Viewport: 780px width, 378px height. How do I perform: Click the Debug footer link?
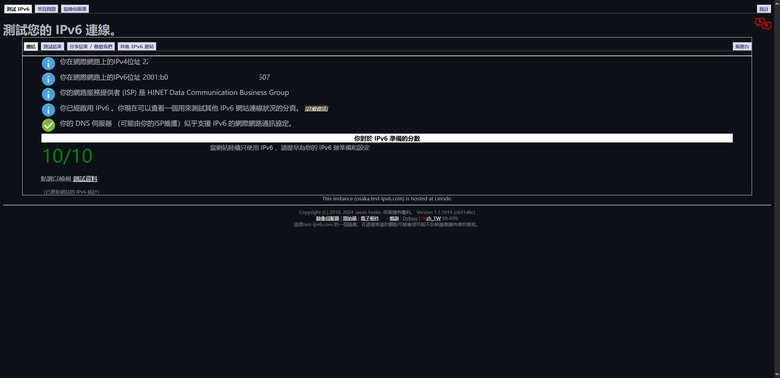click(x=410, y=218)
